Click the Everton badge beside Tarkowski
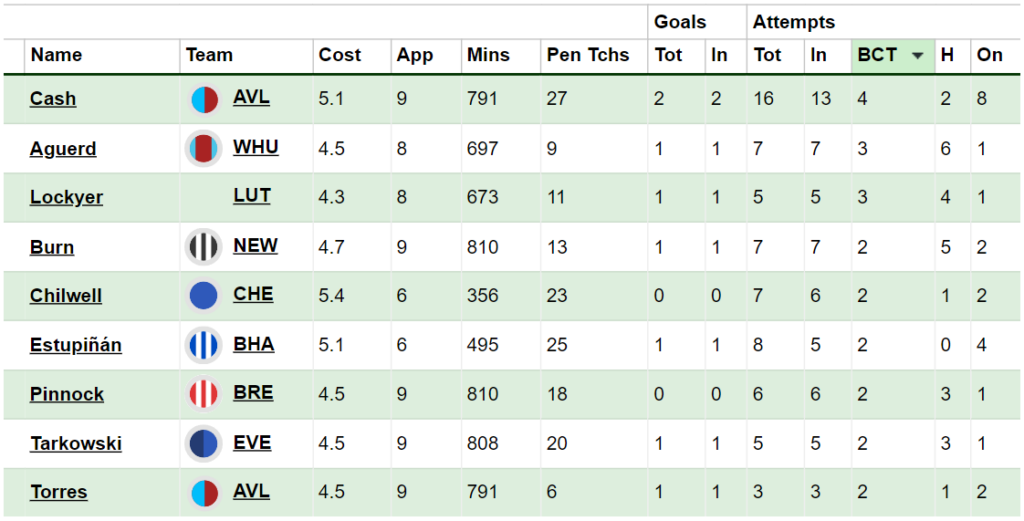This screenshot has height=521, width=1024. (204, 443)
